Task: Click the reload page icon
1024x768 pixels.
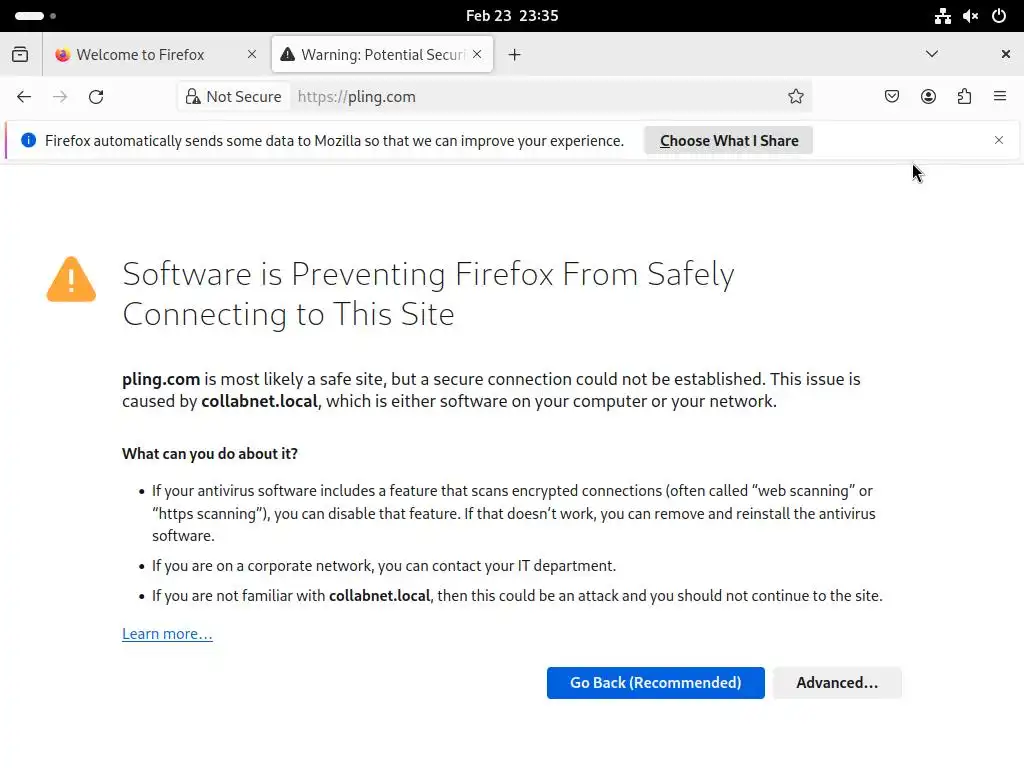Action: tap(96, 97)
